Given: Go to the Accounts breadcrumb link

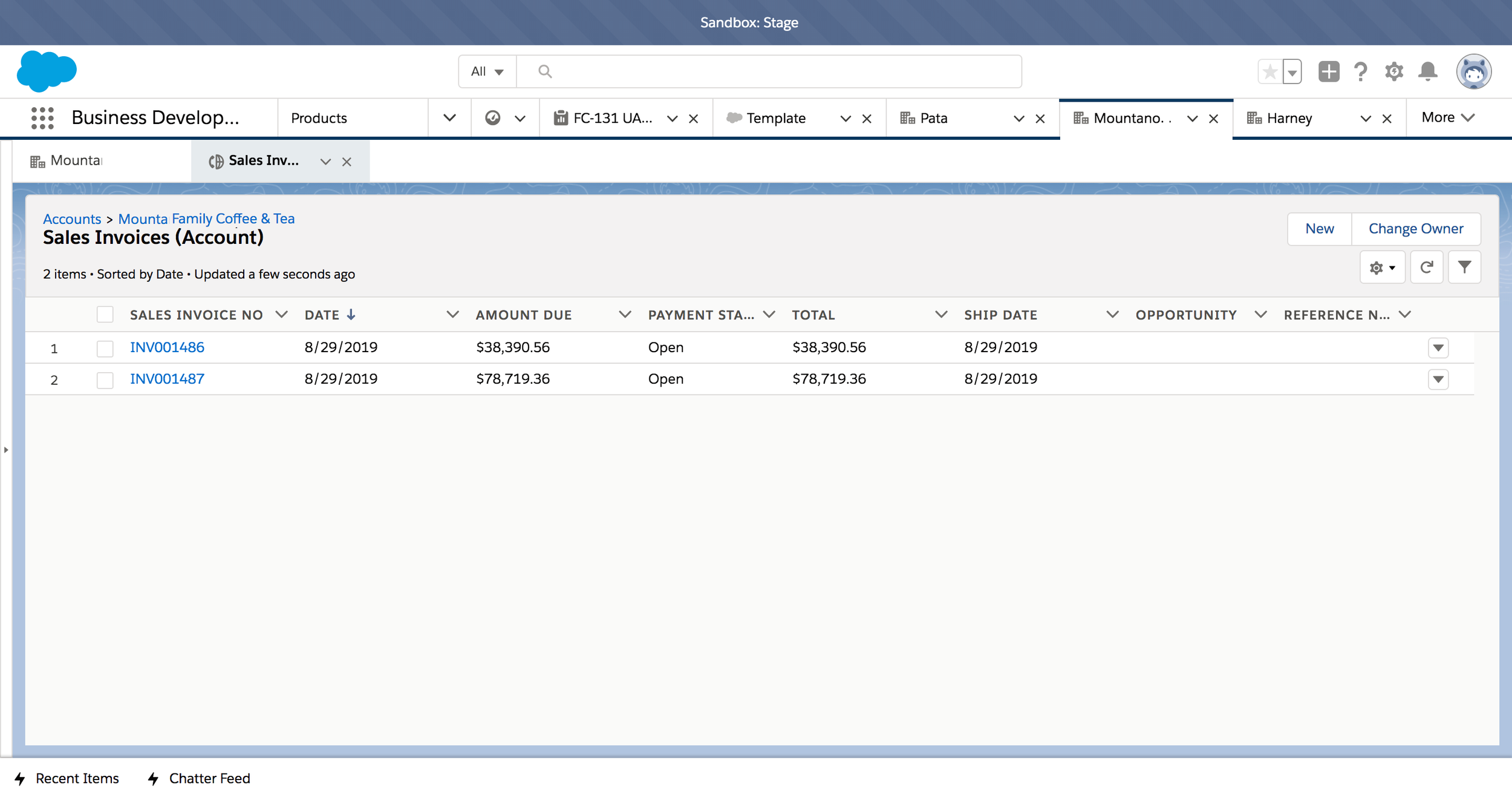Looking at the screenshot, I should click(72, 219).
